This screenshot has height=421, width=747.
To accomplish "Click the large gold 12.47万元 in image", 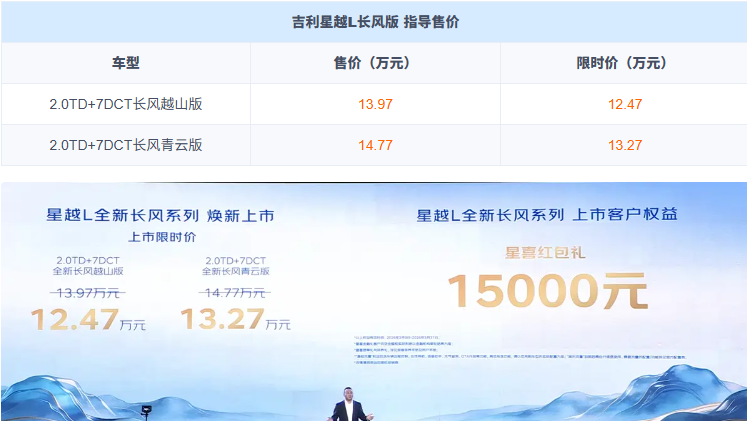I will click(88, 320).
